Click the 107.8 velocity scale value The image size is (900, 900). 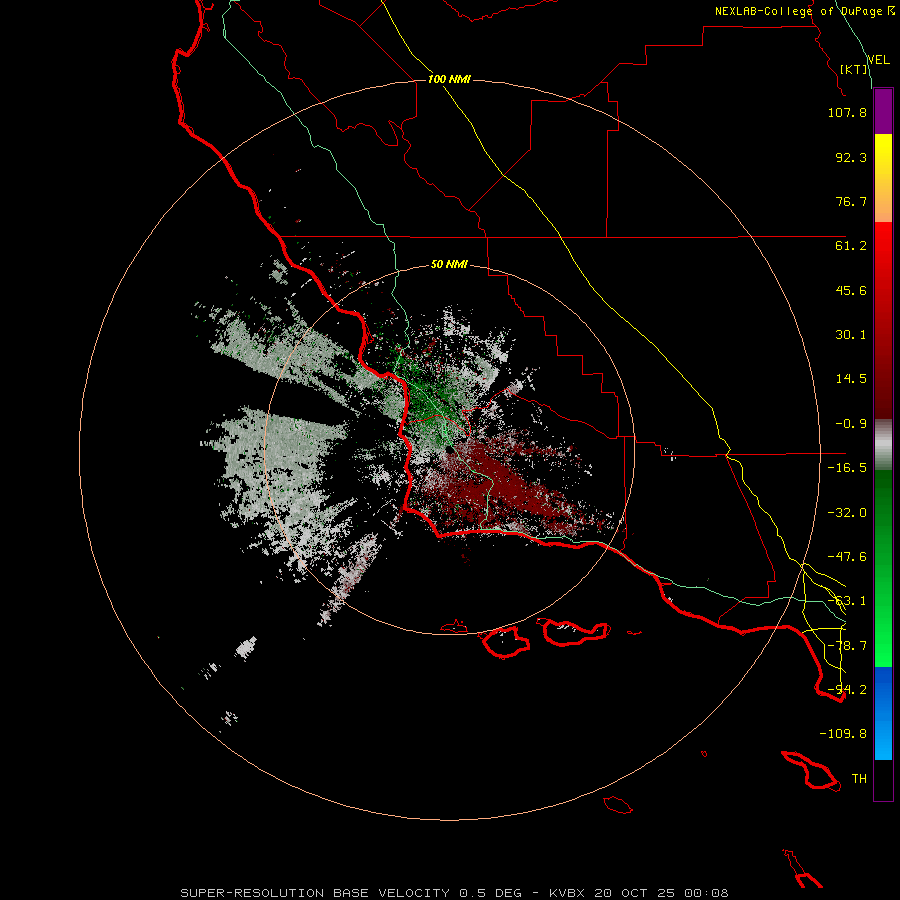pos(847,112)
